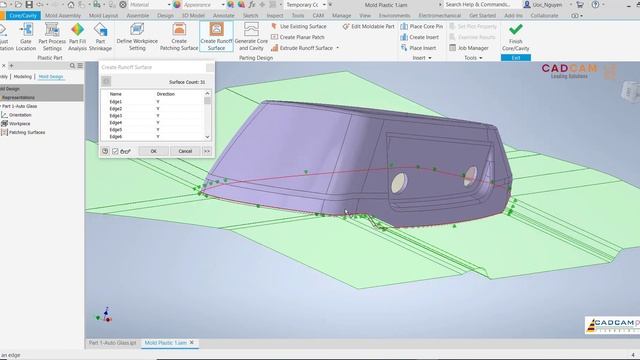The image size is (640, 360).
Task: Toggle Edge3 direction arrow
Action: tap(158, 116)
